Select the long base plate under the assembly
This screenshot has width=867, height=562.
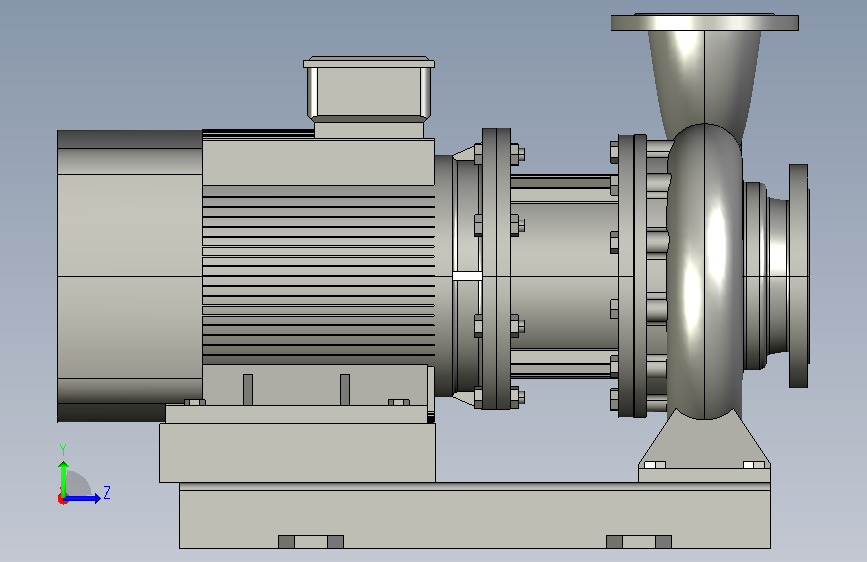(x=474, y=516)
